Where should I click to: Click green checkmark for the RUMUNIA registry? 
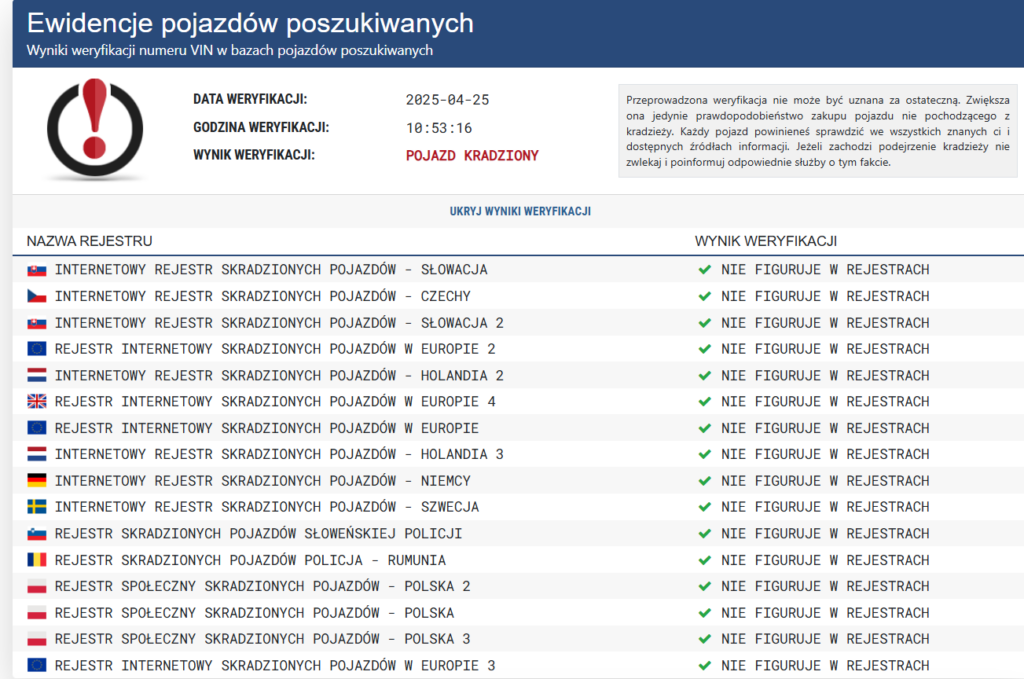pos(705,560)
